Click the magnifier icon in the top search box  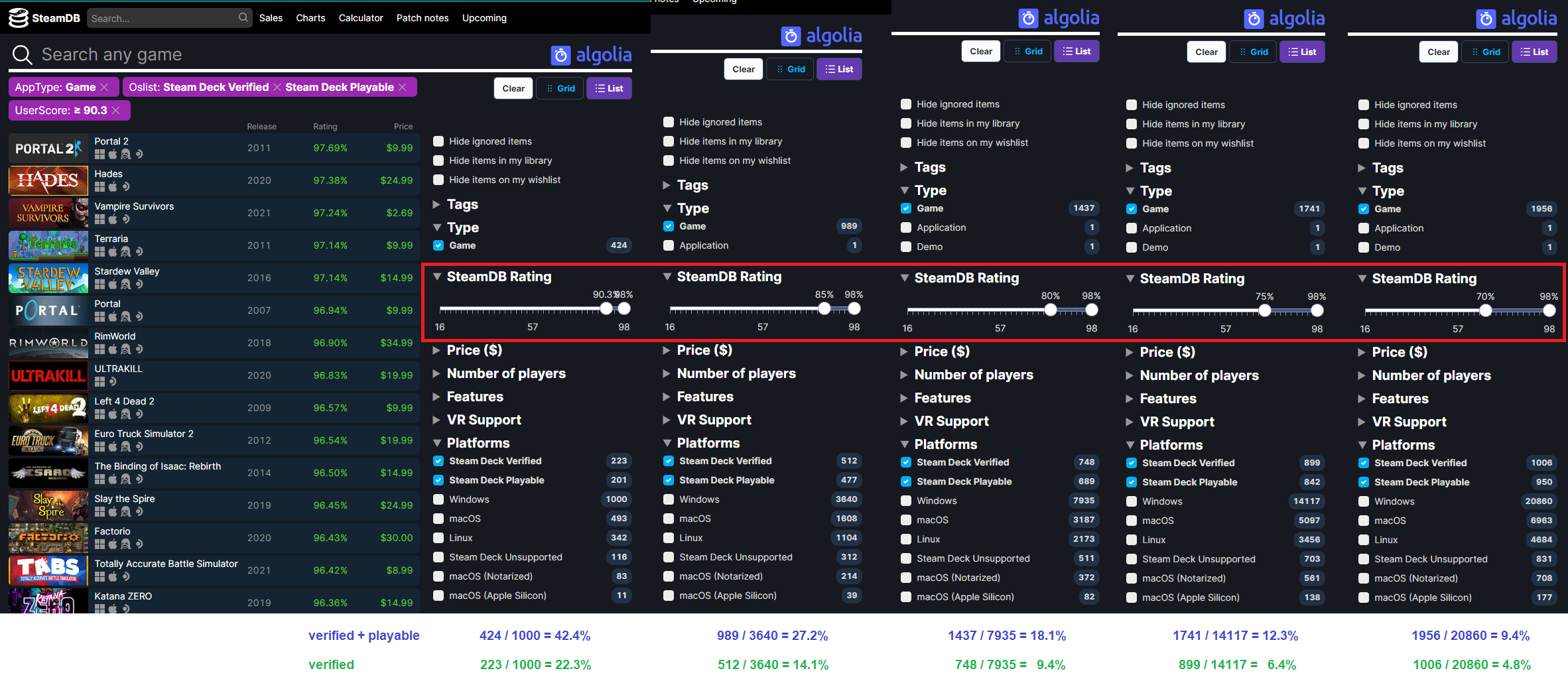pyautogui.click(x=243, y=17)
